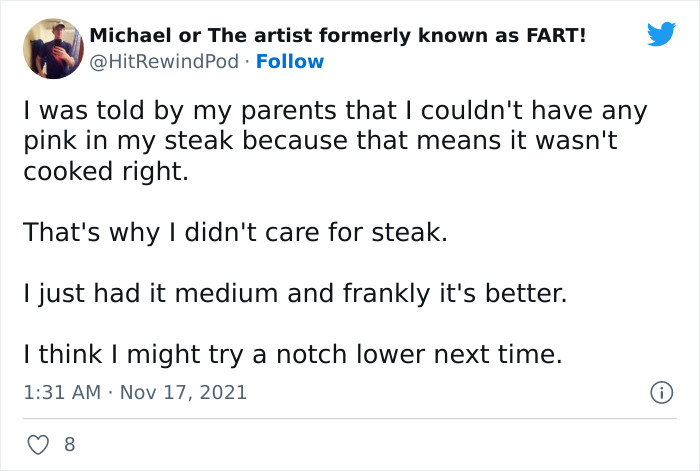Viewport: 700px width, 471px height.
Task: Click the words "cooked right." in the tweet
Action: pyautogui.click(x=105, y=171)
